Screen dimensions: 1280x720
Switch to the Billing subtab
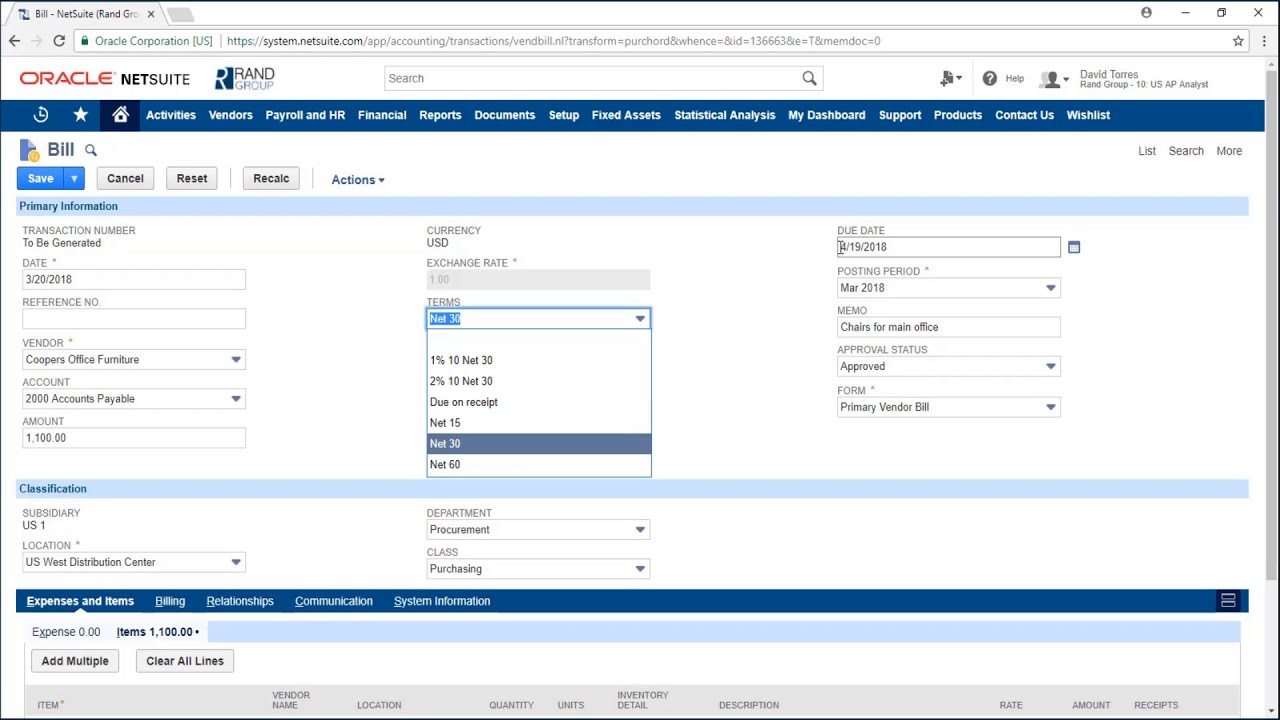click(170, 601)
